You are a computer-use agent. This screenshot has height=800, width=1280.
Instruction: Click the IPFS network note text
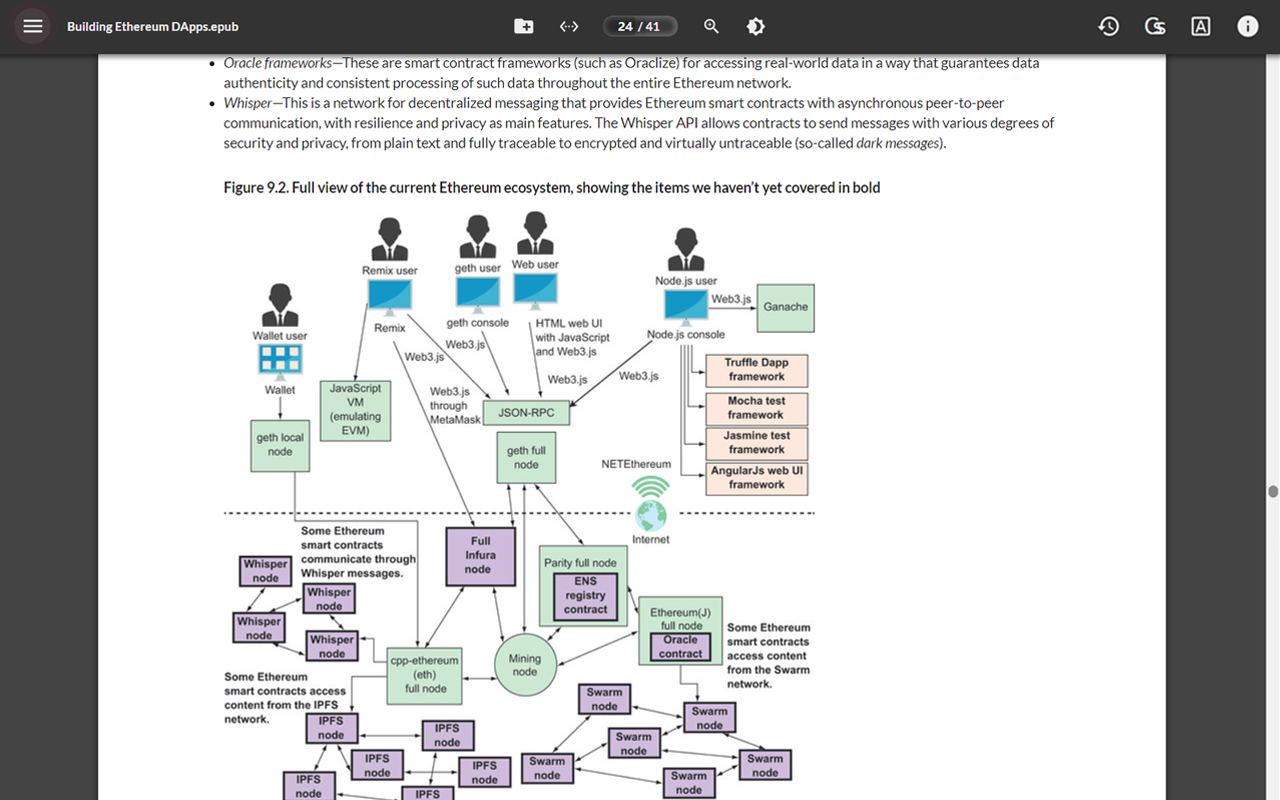click(285, 698)
